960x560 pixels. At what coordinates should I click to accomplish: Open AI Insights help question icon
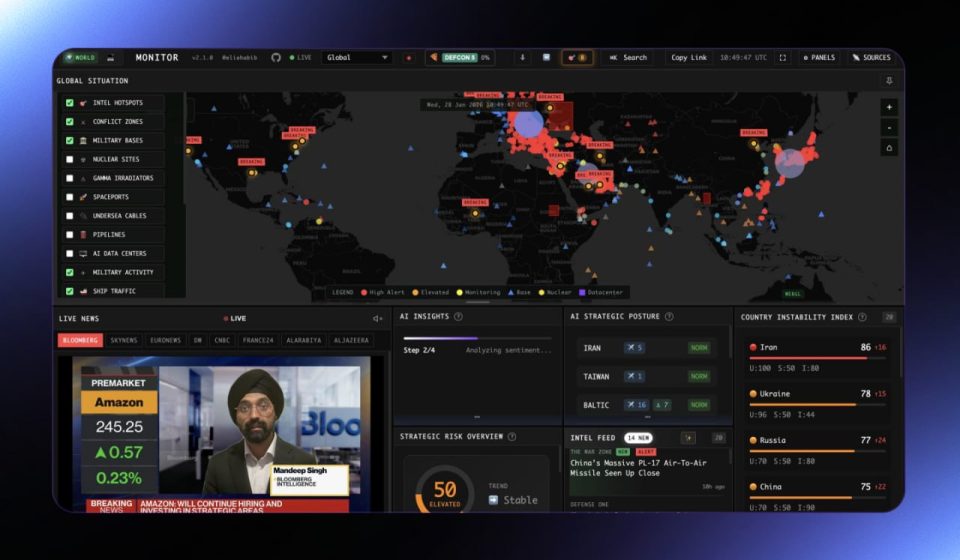(x=458, y=317)
